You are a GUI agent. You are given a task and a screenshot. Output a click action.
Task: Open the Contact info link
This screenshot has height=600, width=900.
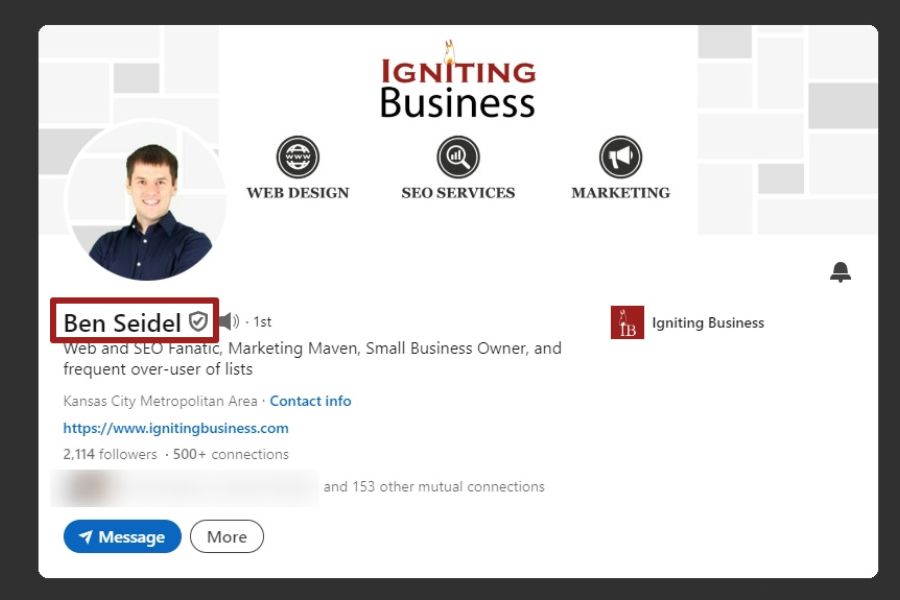click(x=310, y=401)
